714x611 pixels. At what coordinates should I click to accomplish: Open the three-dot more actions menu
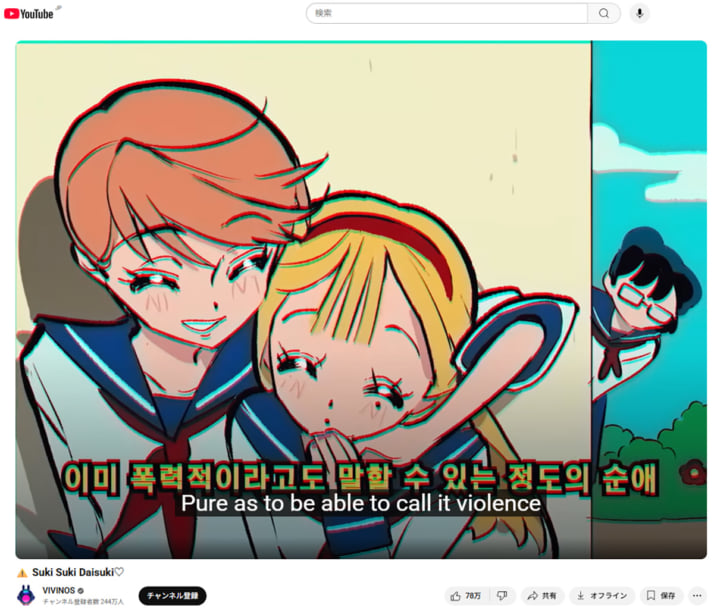(x=697, y=596)
